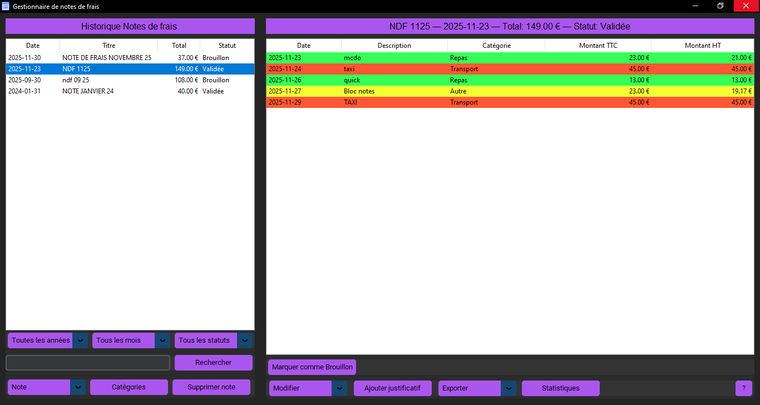Open the help question mark button
760x405 pixels.
(743, 388)
